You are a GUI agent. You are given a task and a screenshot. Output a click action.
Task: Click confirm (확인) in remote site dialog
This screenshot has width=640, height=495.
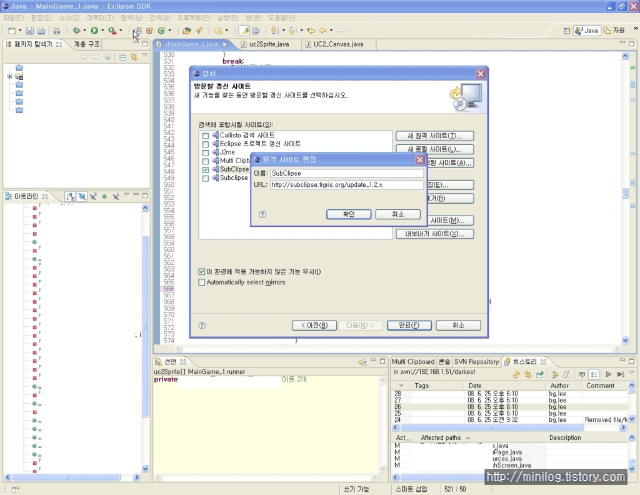point(349,215)
